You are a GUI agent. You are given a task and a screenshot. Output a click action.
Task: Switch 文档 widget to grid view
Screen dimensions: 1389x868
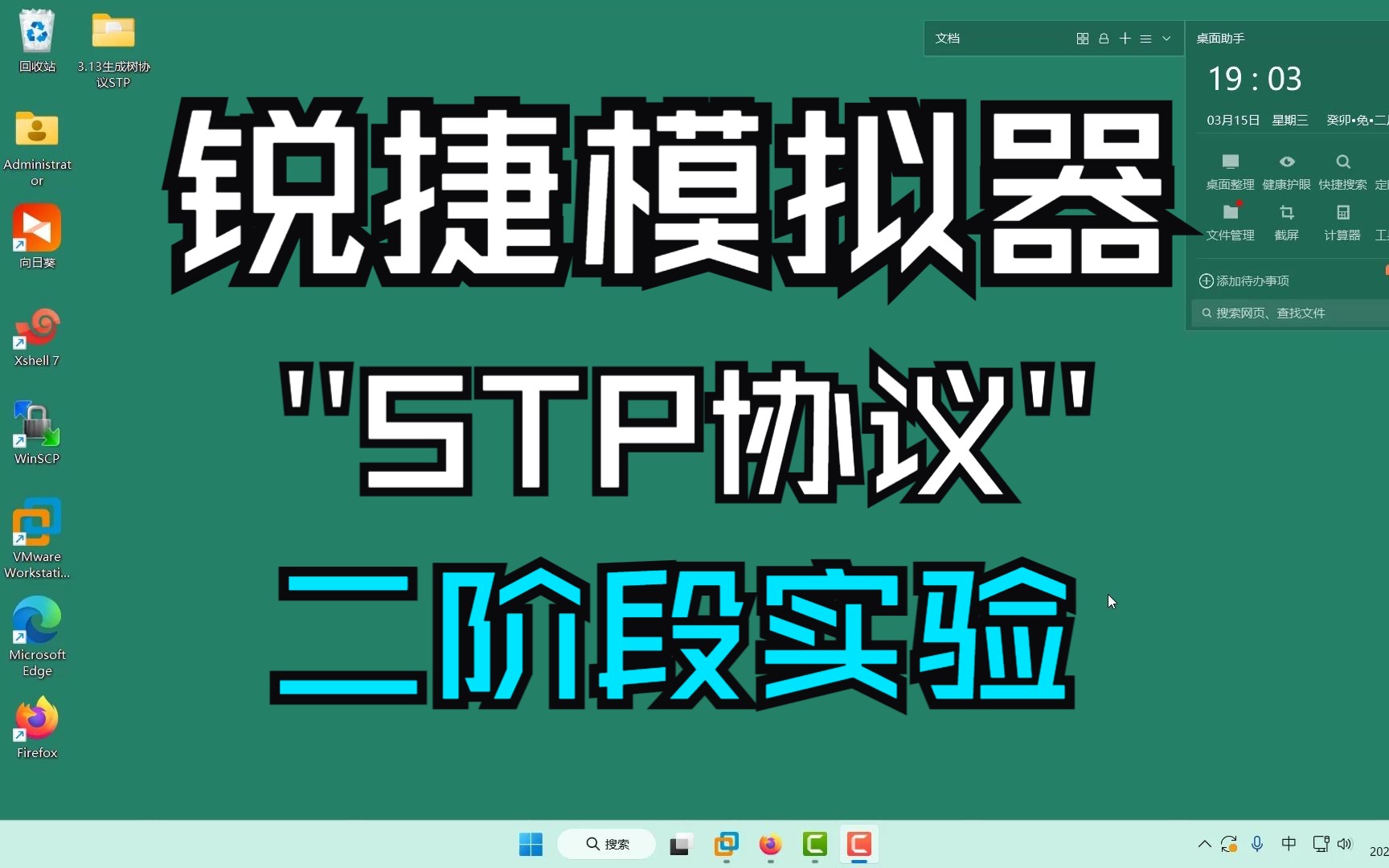[x=1083, y=39]
